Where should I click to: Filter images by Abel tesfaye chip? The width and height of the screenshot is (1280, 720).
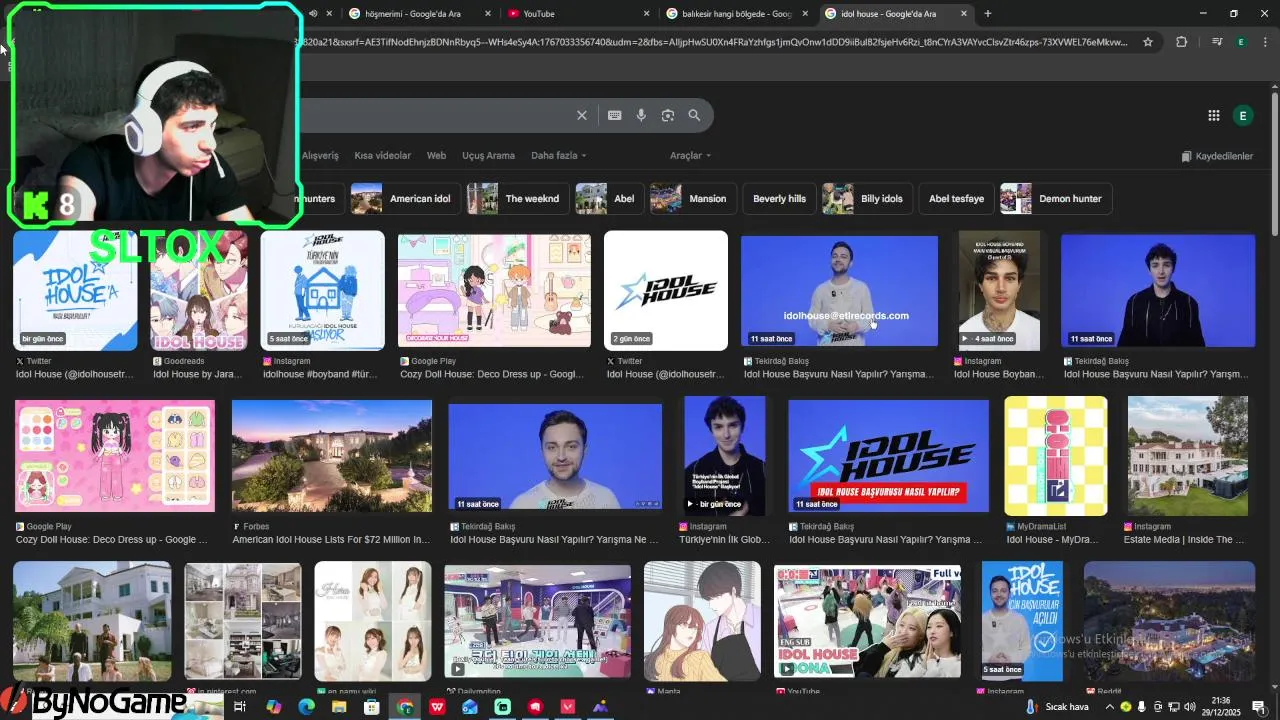click(956, 199)
